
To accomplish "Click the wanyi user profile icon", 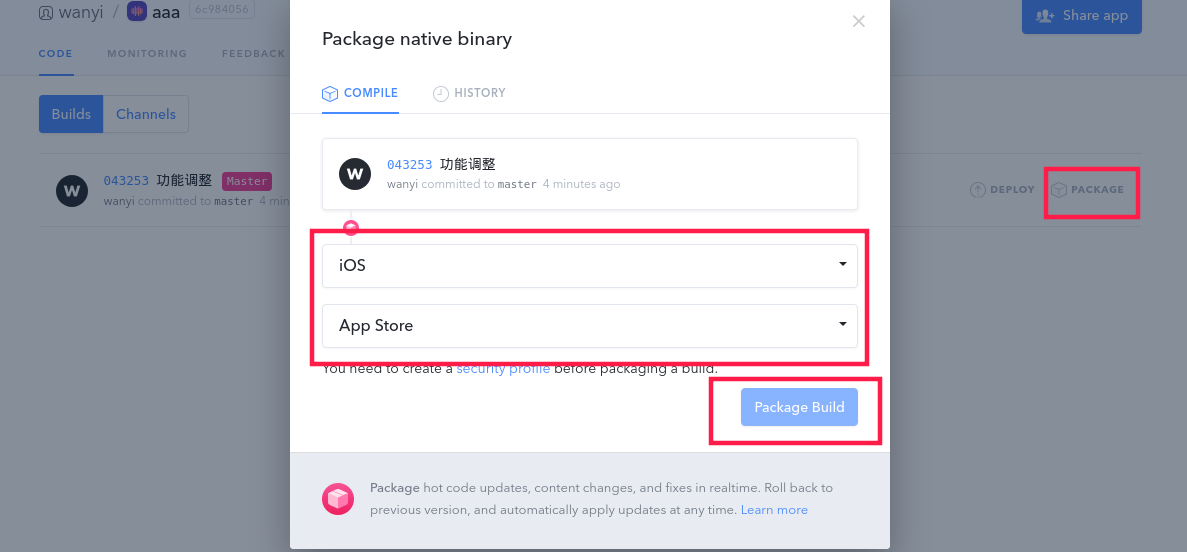I will [45, 14].
